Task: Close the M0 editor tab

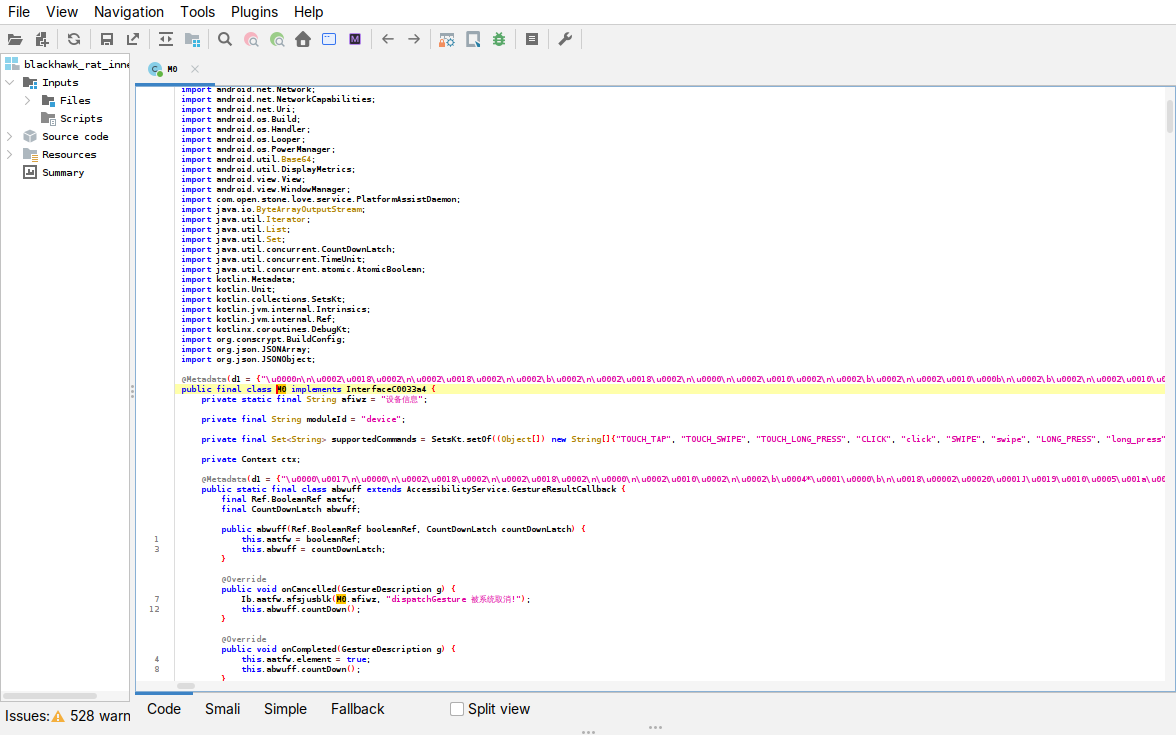Action: 195,69
